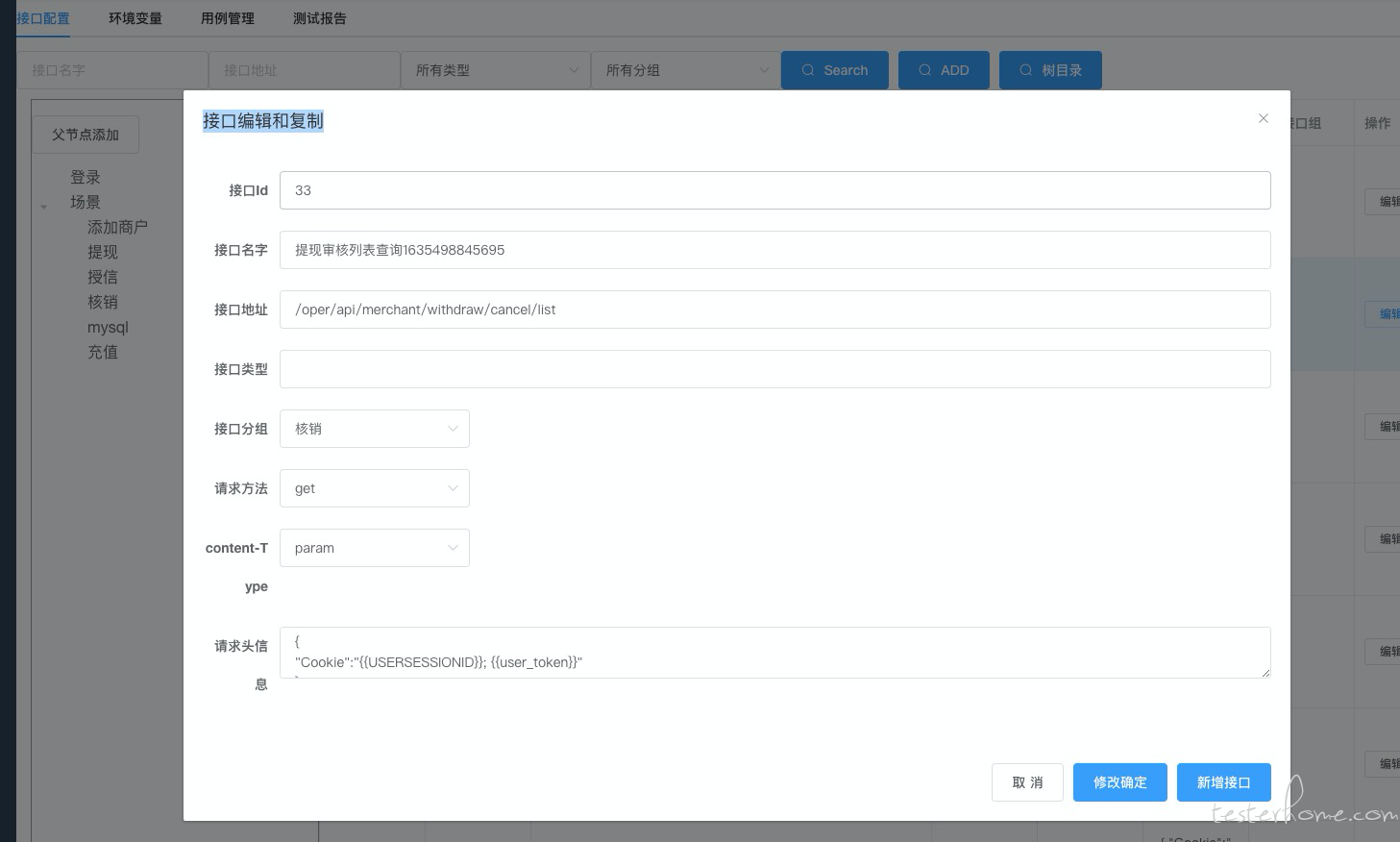Select the 授信 tree node
The width and height of the screenshot is (1400, 842).
[103, 277]
